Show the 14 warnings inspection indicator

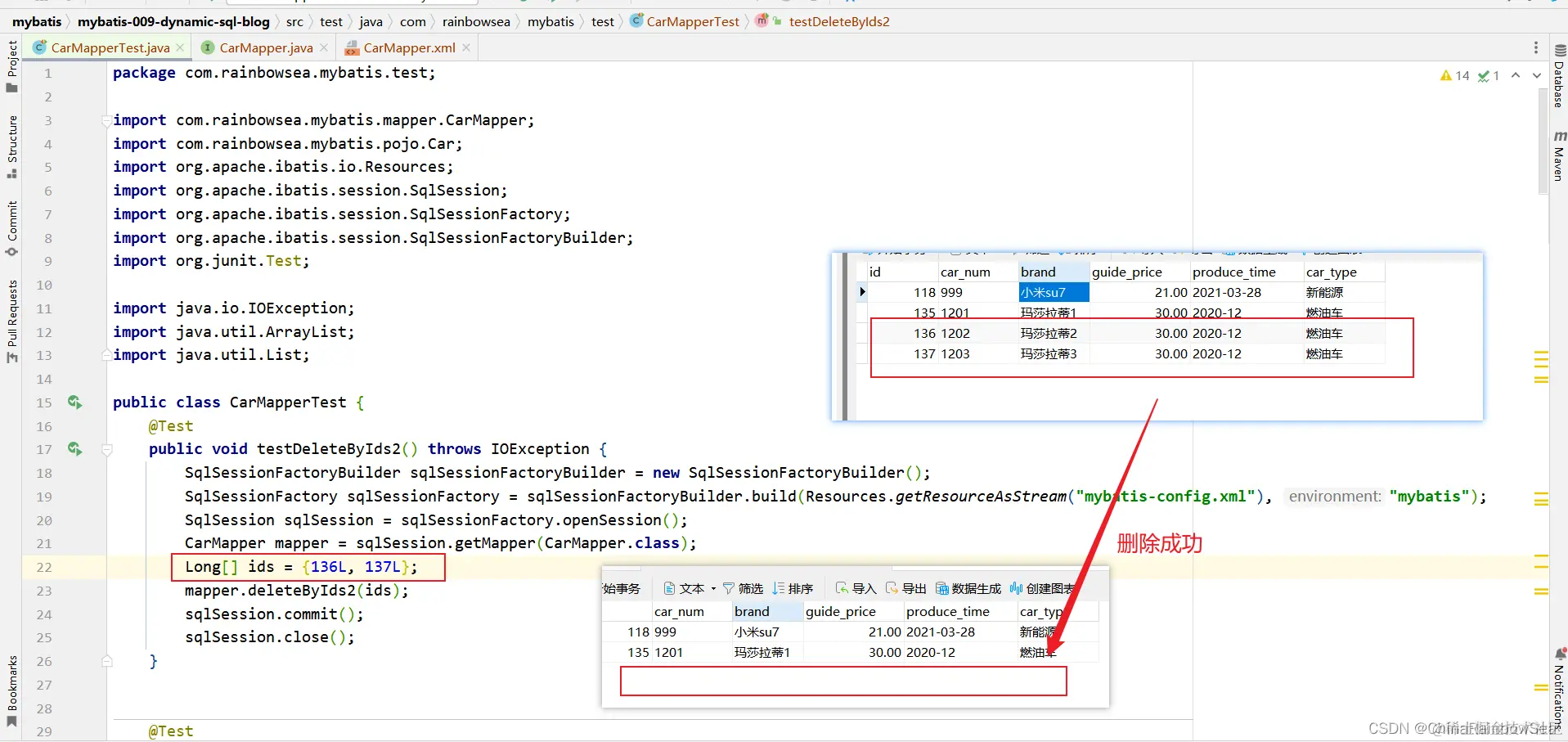(1454, 75)
